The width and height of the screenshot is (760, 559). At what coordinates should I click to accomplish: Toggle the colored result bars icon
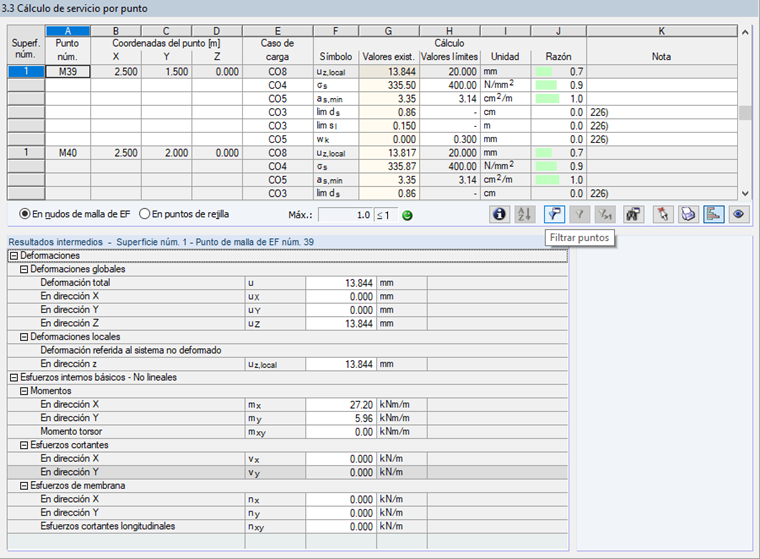[x=713, y=214]
